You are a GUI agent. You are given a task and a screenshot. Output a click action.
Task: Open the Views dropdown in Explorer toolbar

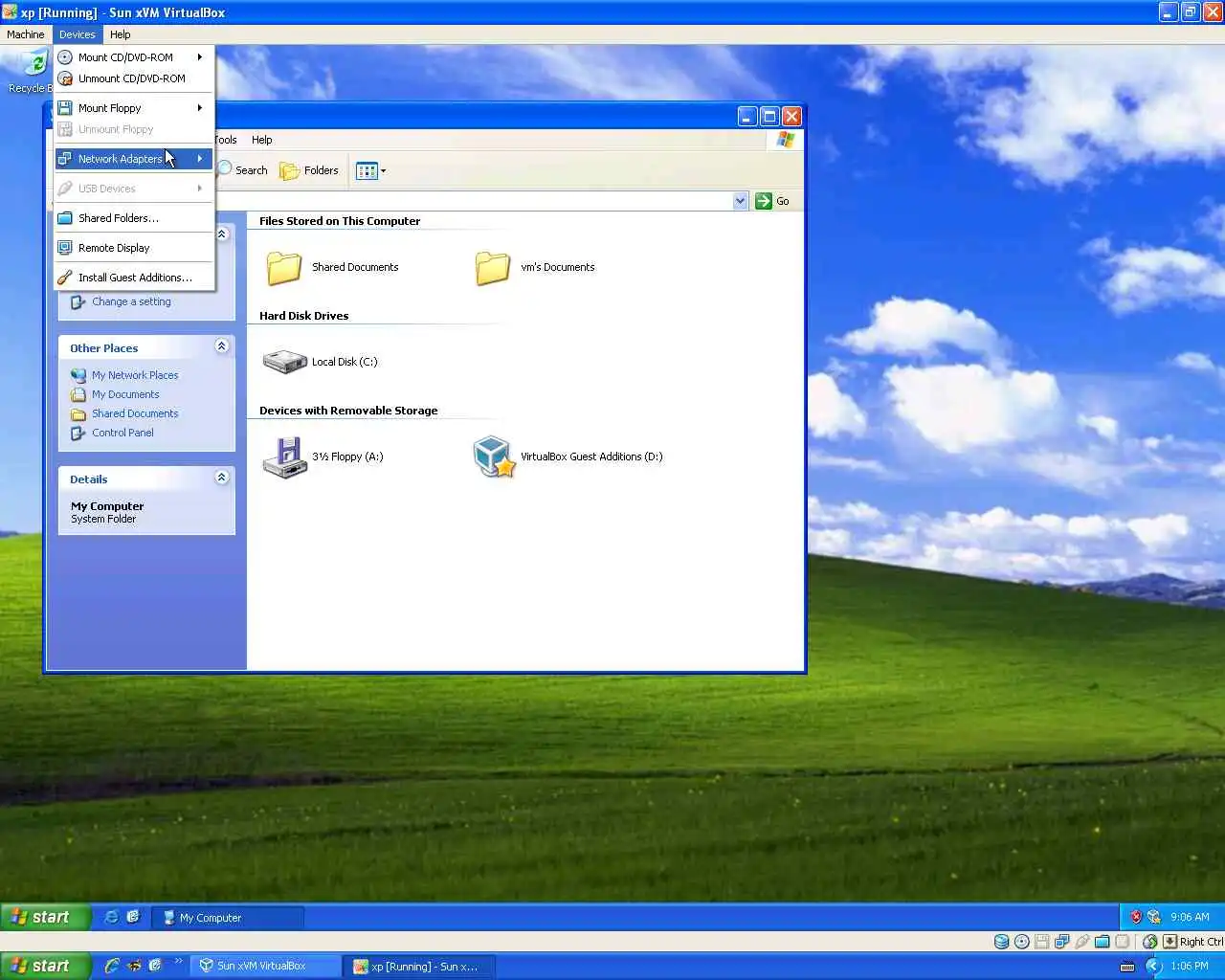coord(371,171)
